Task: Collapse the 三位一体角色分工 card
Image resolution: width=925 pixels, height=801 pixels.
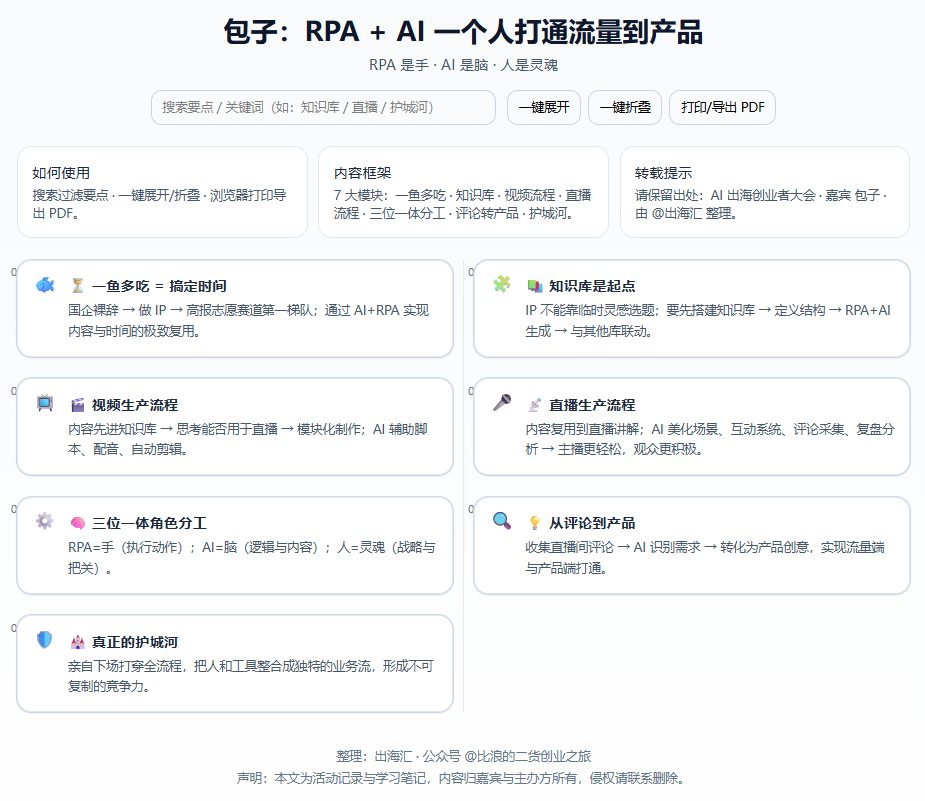Action: 235,522
